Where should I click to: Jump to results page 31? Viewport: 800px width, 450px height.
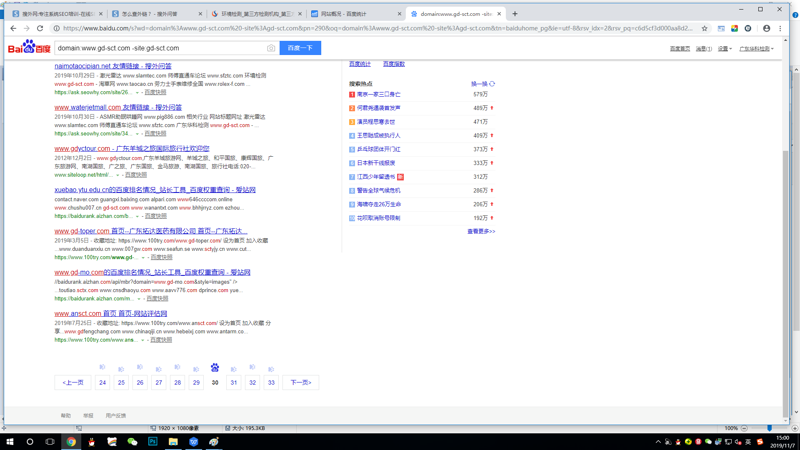point(234,382)
